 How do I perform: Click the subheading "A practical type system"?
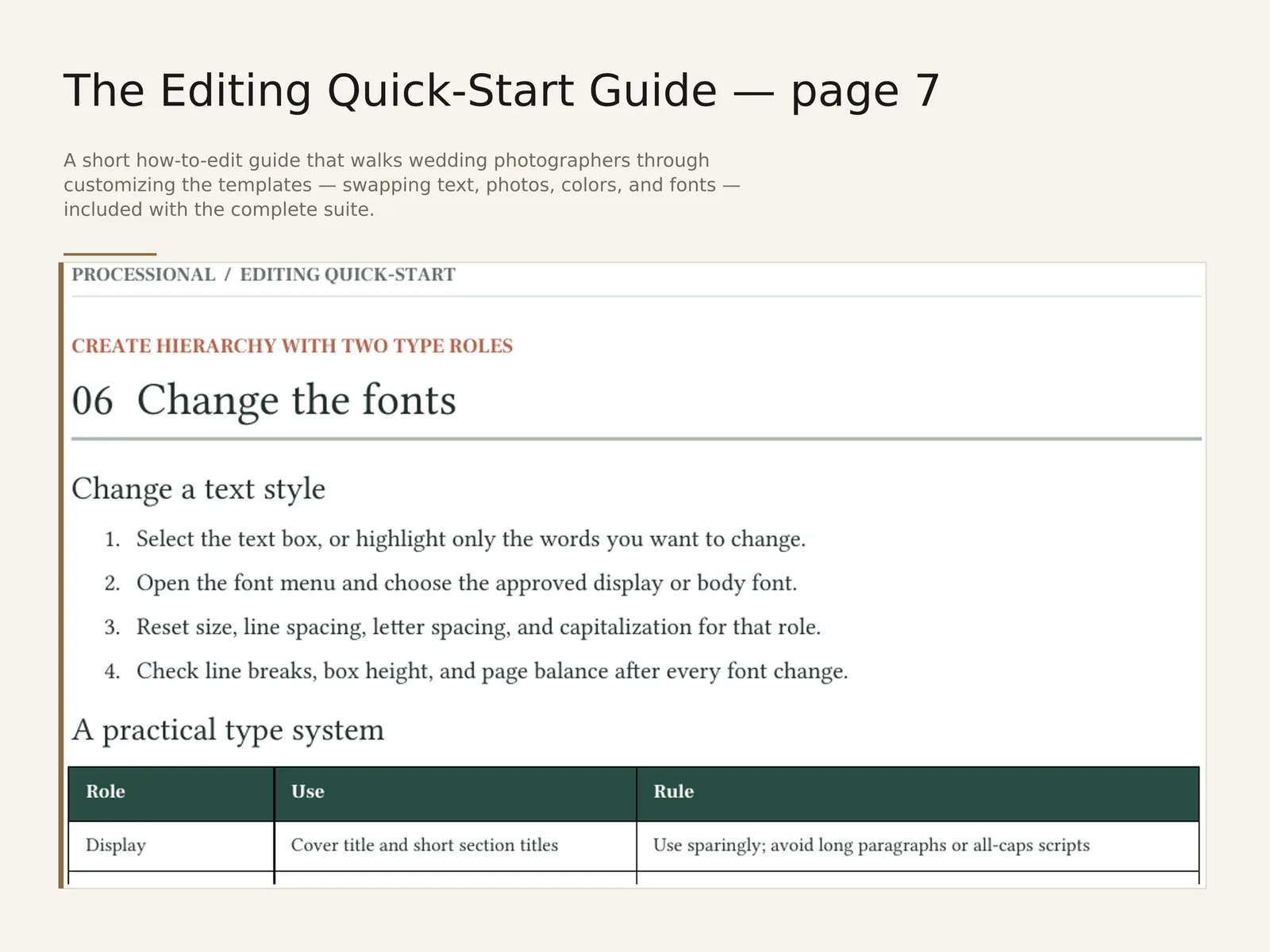pyautogui.click(x=228, y=730)
